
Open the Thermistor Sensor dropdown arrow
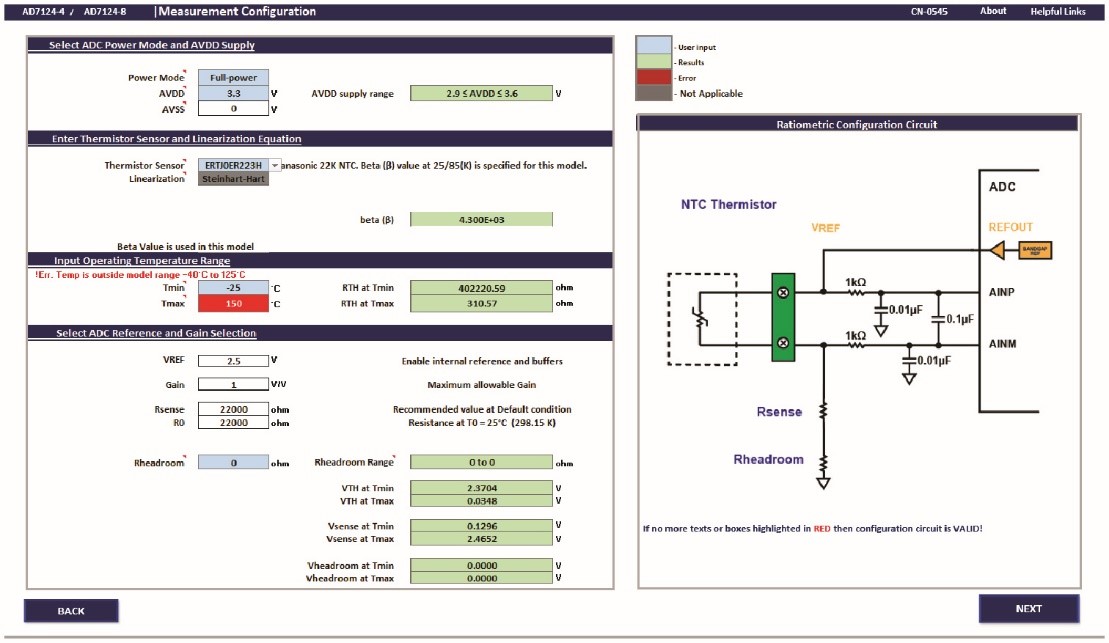275,165
